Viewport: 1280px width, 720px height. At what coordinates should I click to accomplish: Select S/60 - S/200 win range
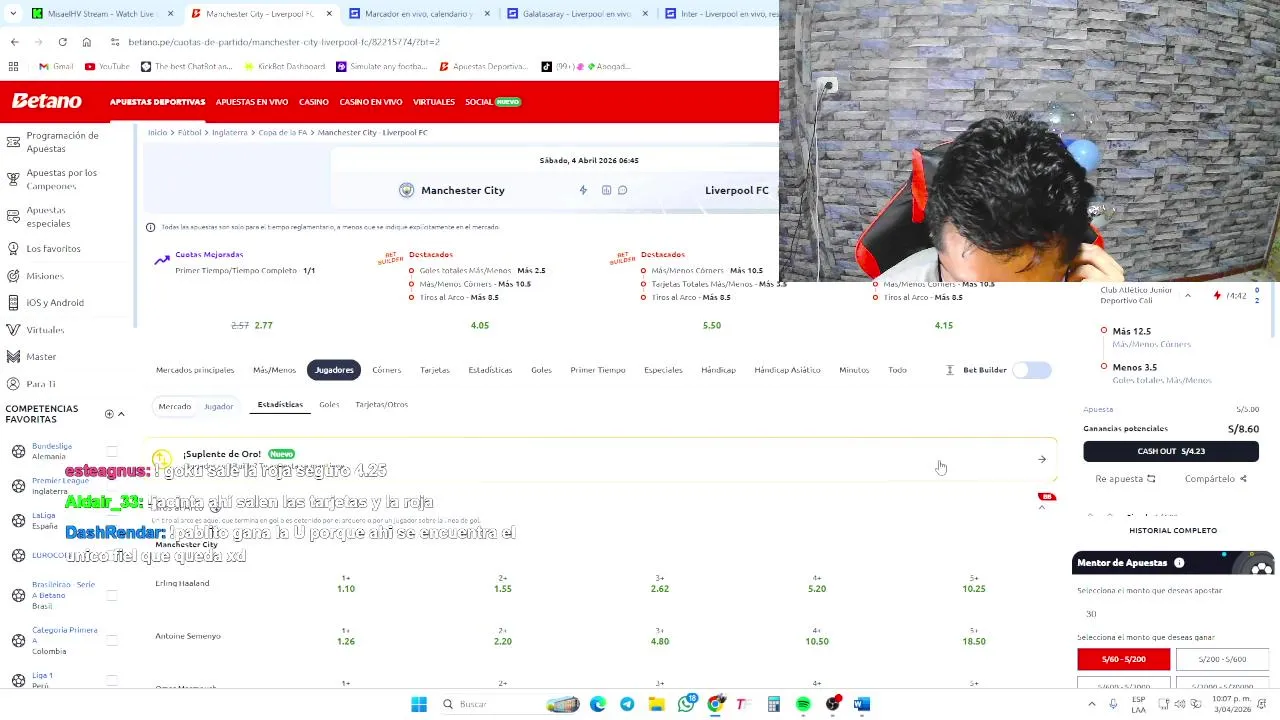pyautogui.click(x=1124, y=659)
